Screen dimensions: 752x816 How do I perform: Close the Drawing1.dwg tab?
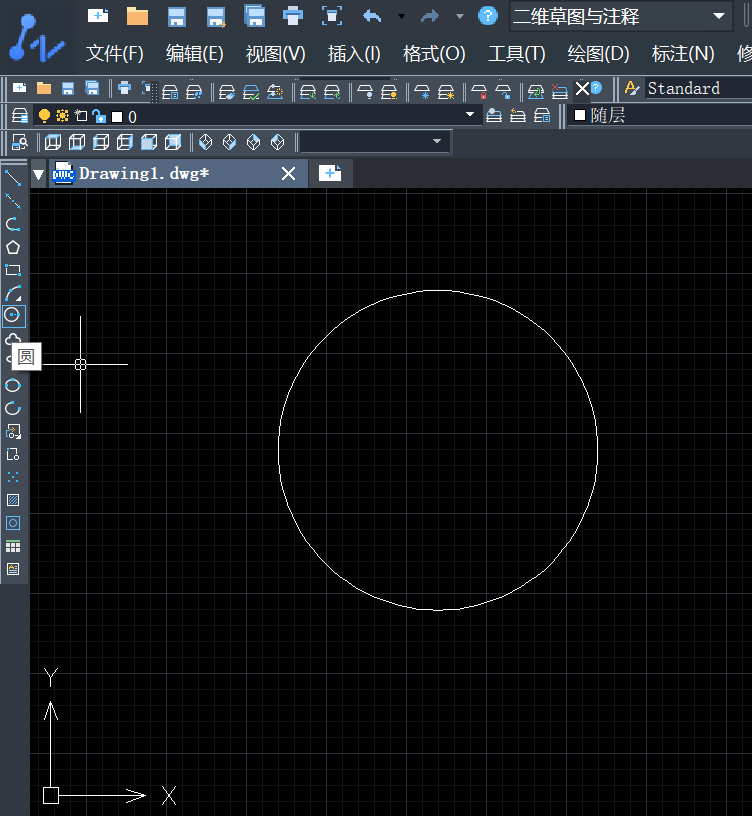[288, 174]
